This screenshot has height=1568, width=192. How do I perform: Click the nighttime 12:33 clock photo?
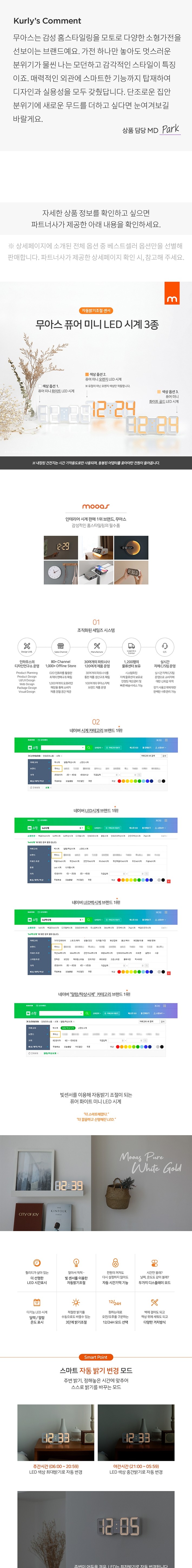(136, 1433)
